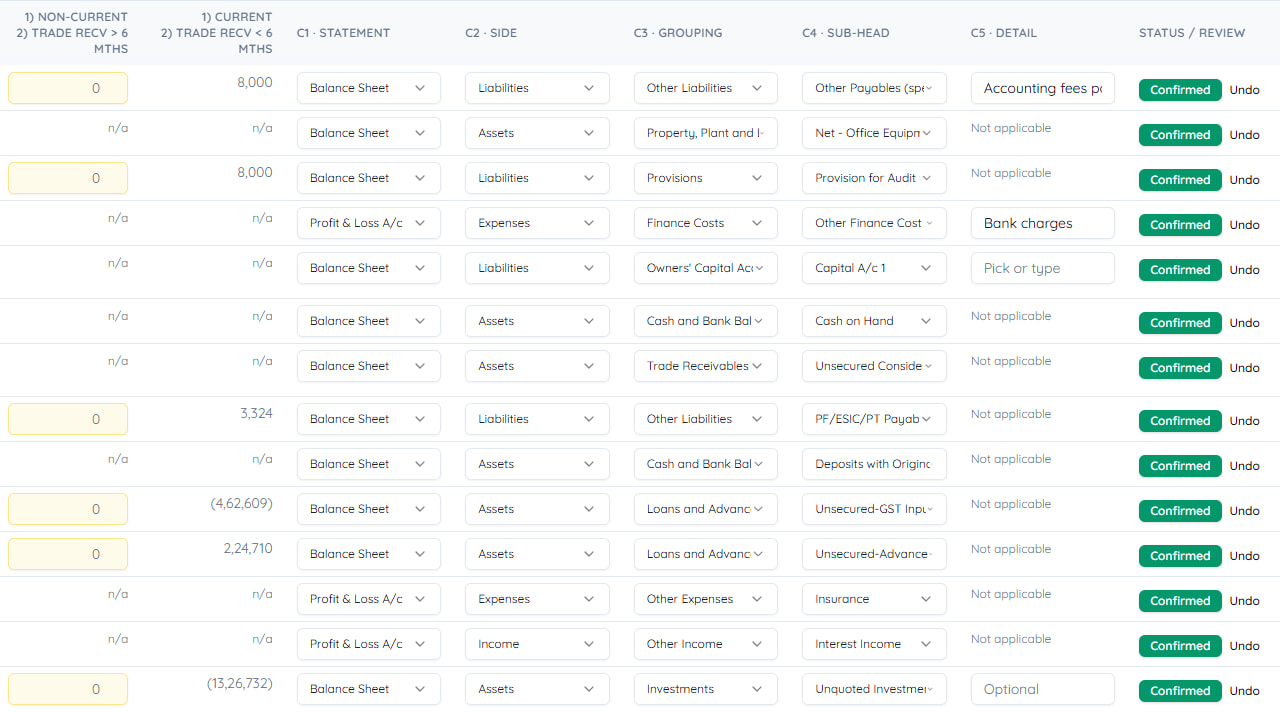Open Statement dropdown in Accounting fees row

pyautogui.click(x=368, y=88)
